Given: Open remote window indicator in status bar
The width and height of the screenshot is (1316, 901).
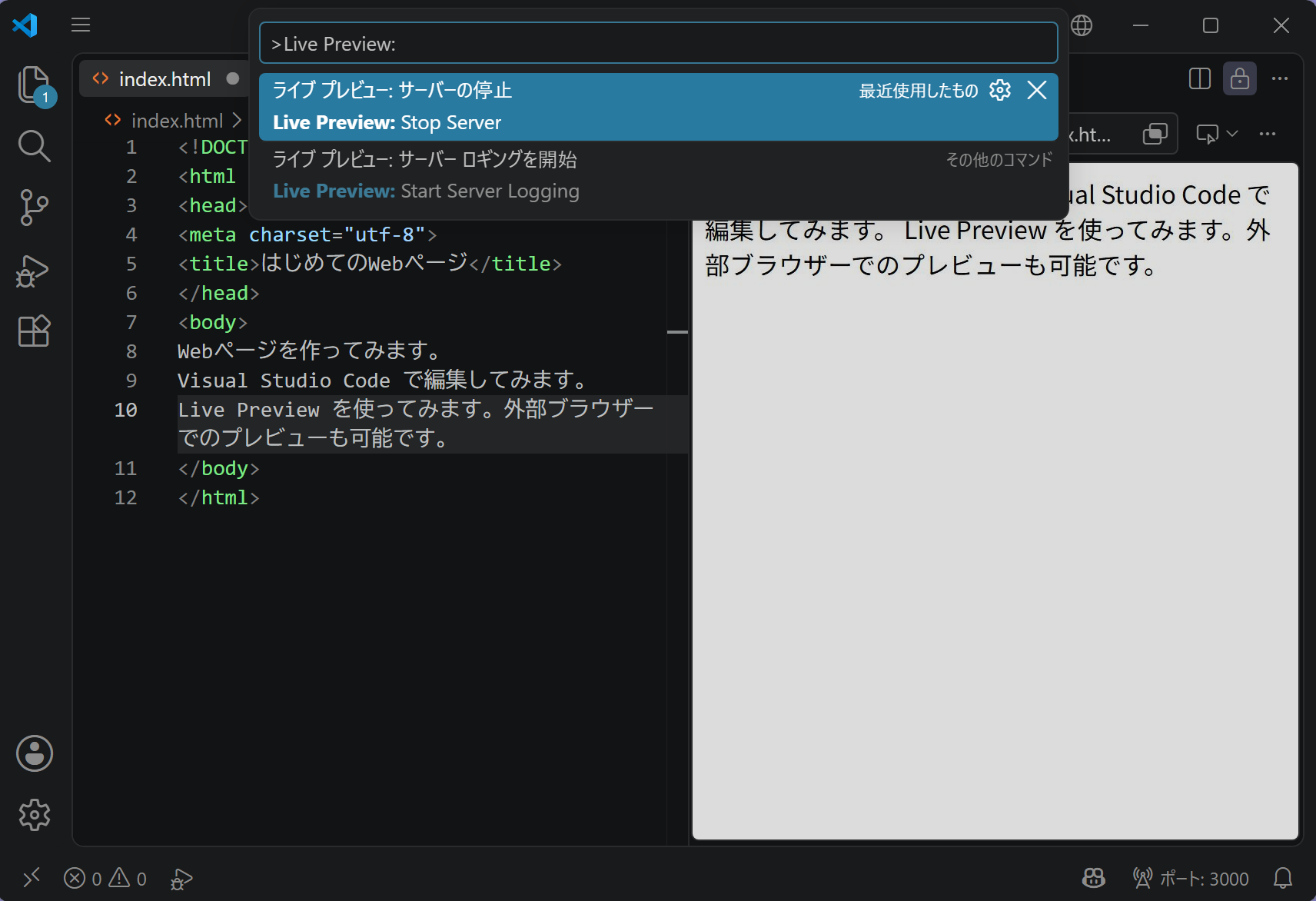Looking at the screenshot, I should coord(32,878).
